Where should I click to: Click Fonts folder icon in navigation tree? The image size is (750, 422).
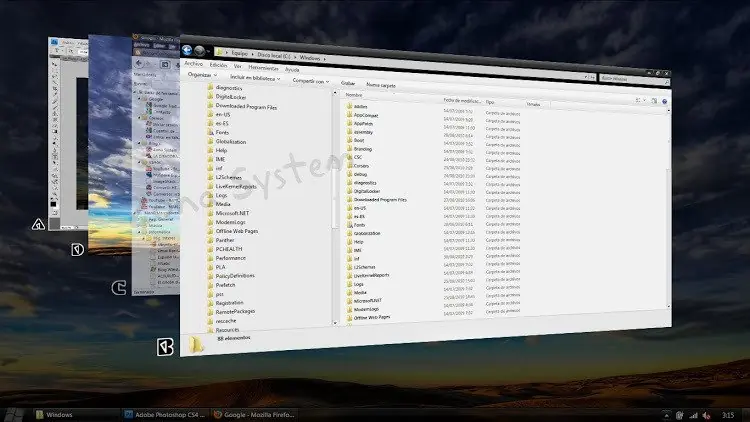(210, 132)
